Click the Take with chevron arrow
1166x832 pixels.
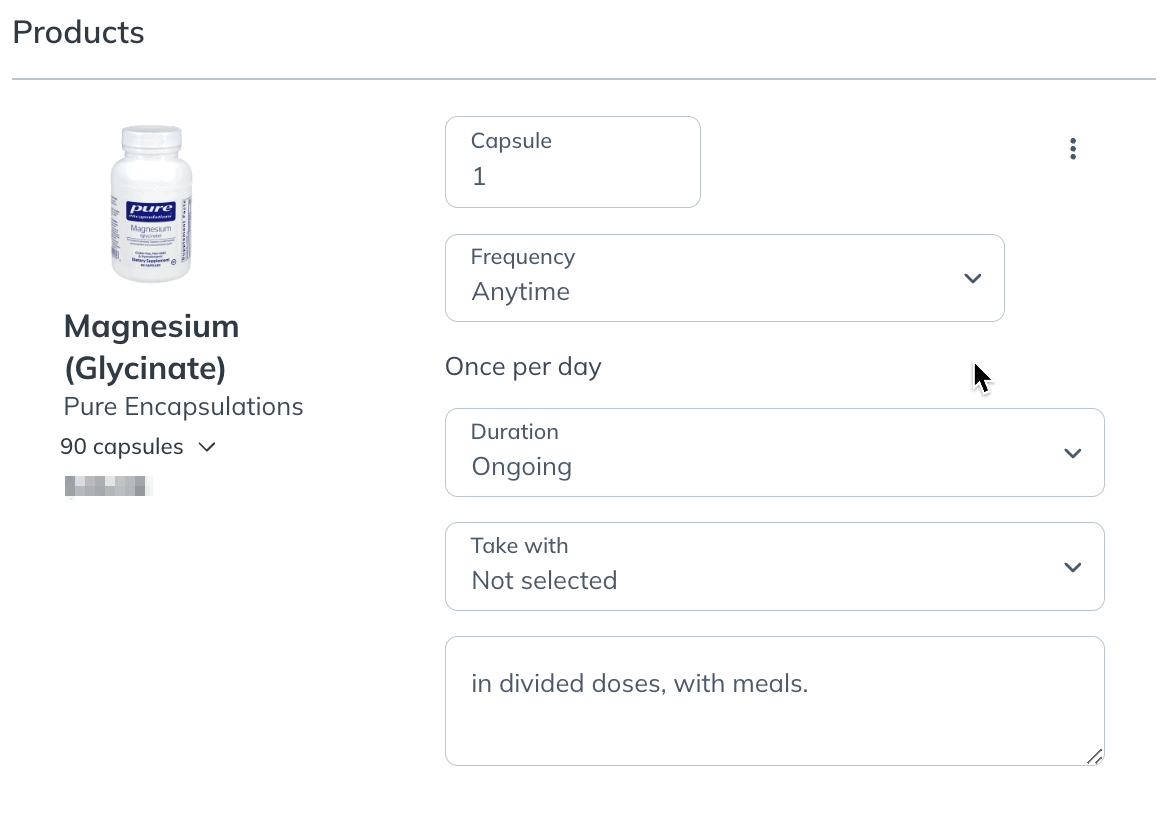[1072, 567]
